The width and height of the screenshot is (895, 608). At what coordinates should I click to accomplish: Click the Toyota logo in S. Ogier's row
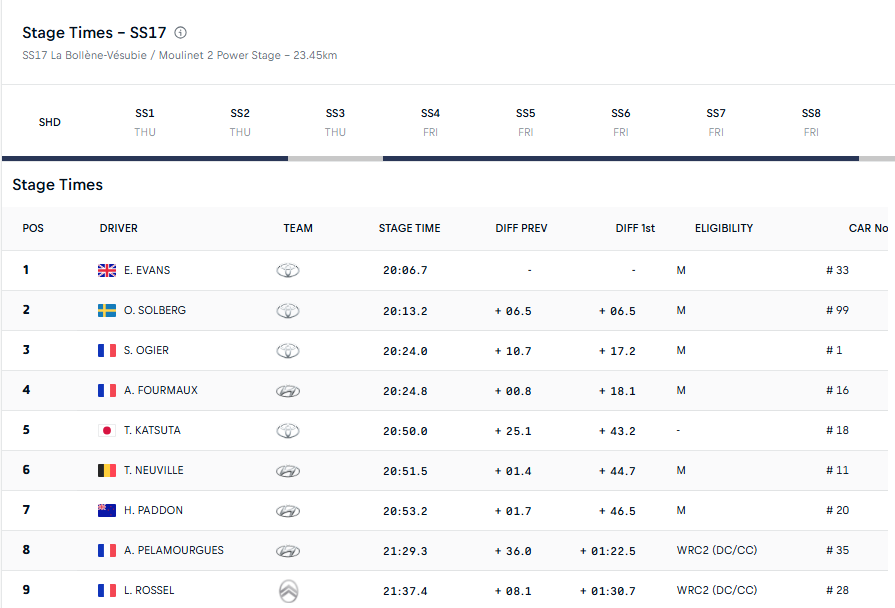point(288,350)
